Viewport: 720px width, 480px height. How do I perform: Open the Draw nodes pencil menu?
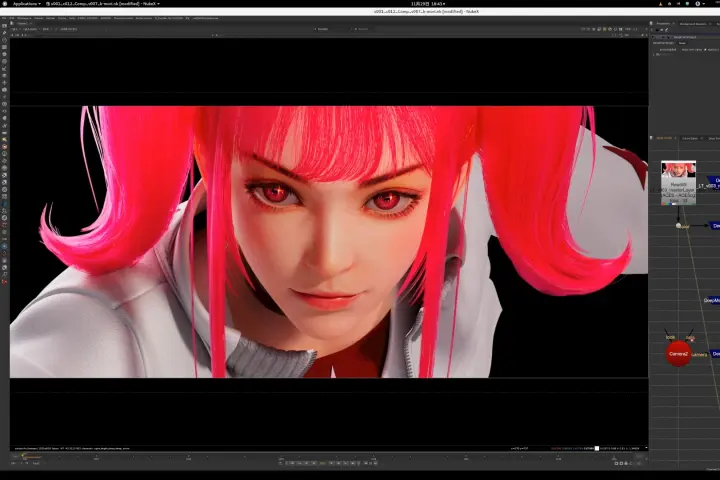[5, 33]
